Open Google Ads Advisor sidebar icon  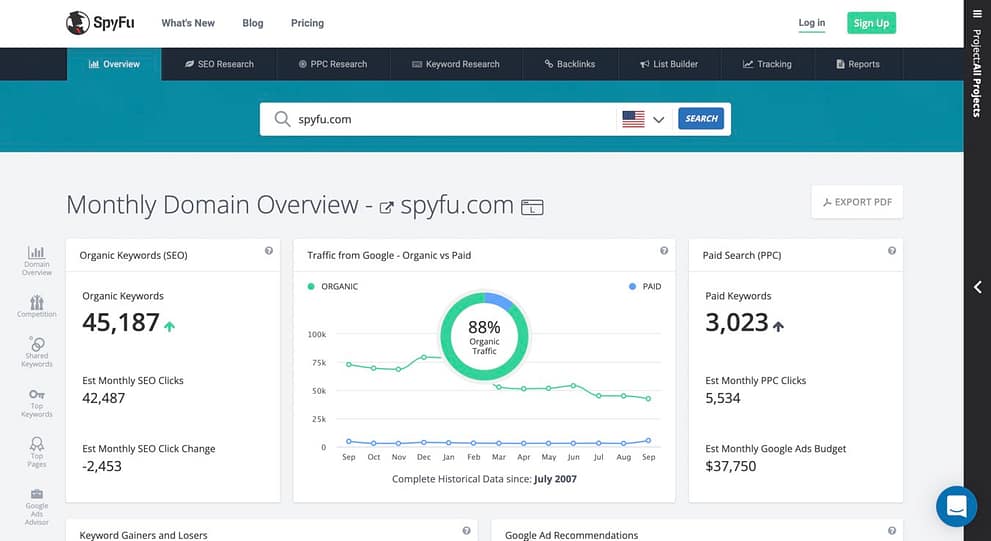[x=37, y=507]
